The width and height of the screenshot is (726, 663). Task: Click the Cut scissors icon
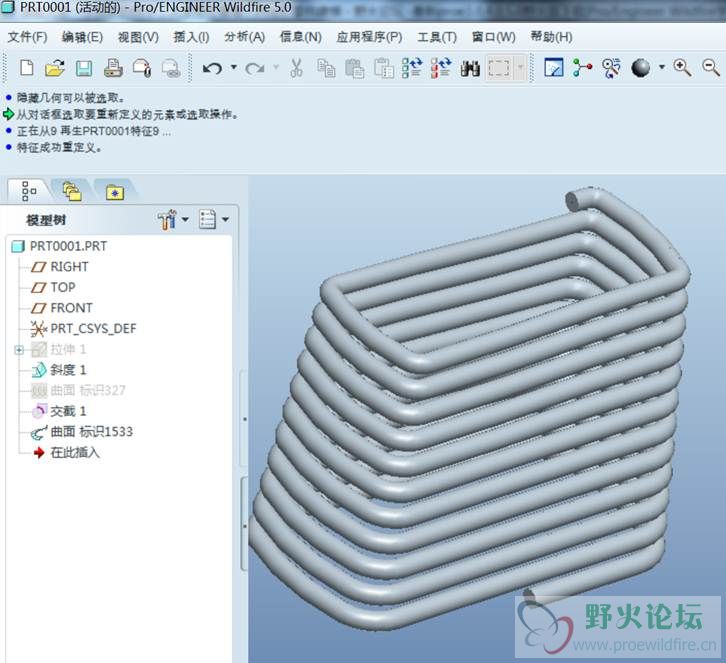pos(296,68)
